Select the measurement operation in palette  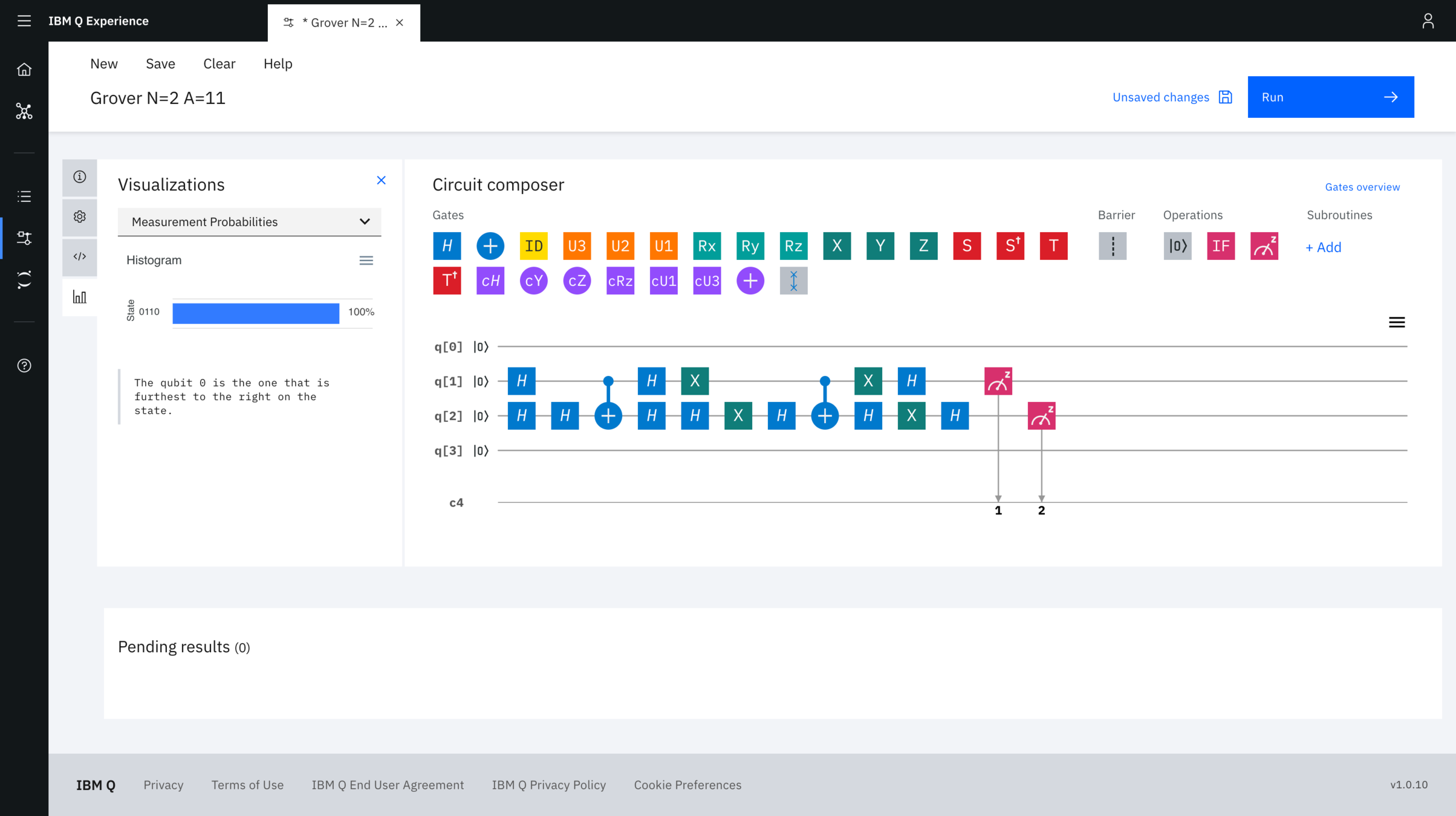click(1264, 246)
